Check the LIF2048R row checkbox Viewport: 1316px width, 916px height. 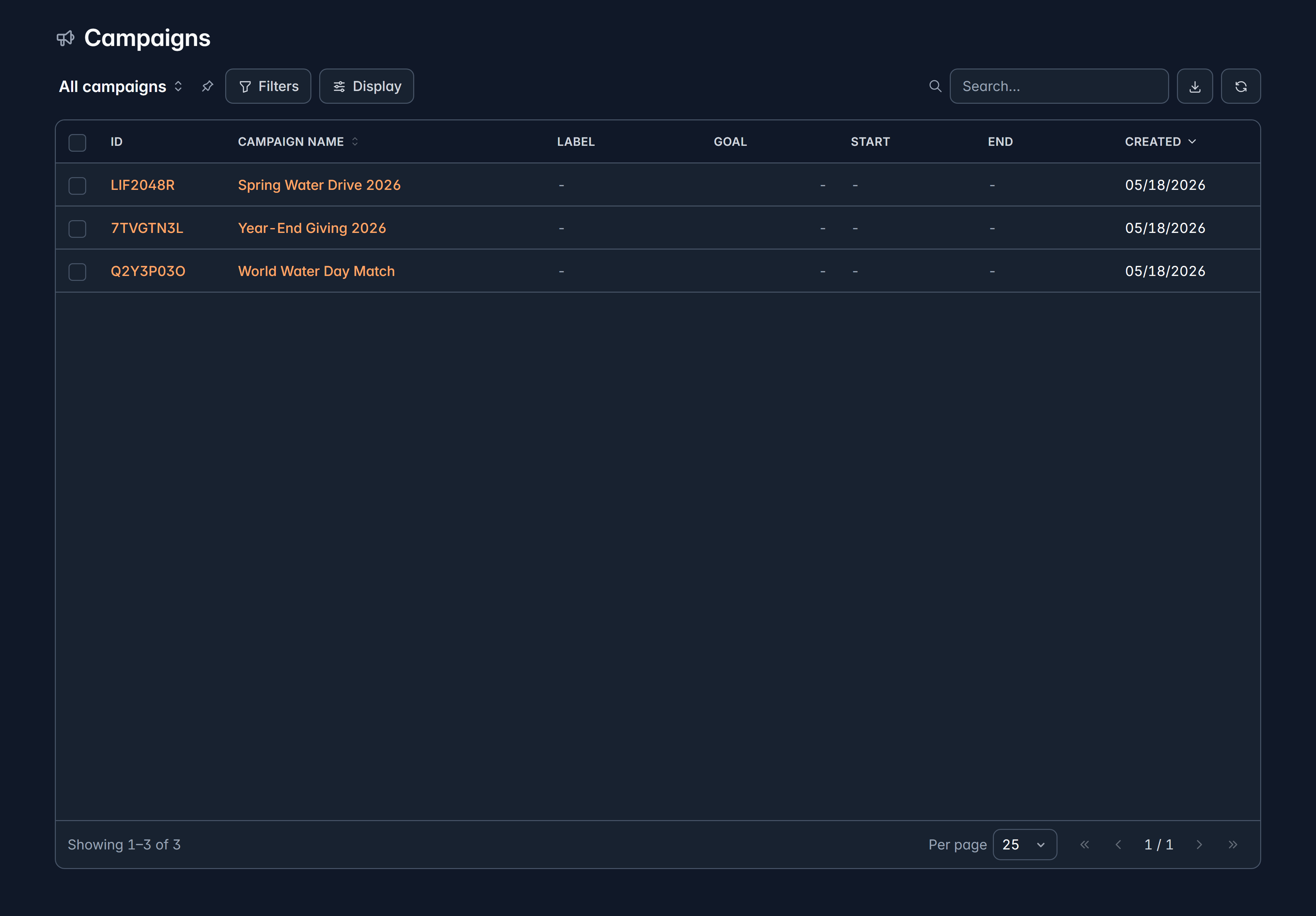click(x=77, y=186)
